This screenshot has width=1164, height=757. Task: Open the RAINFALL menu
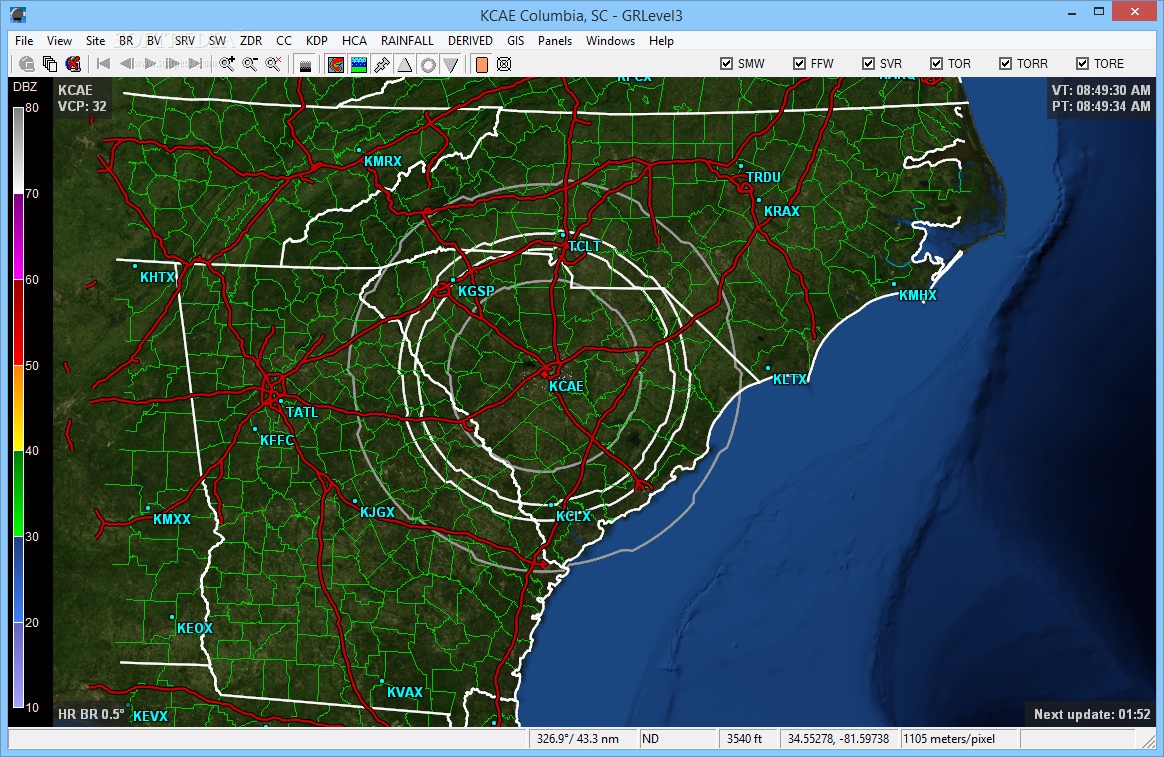point(407,41)
